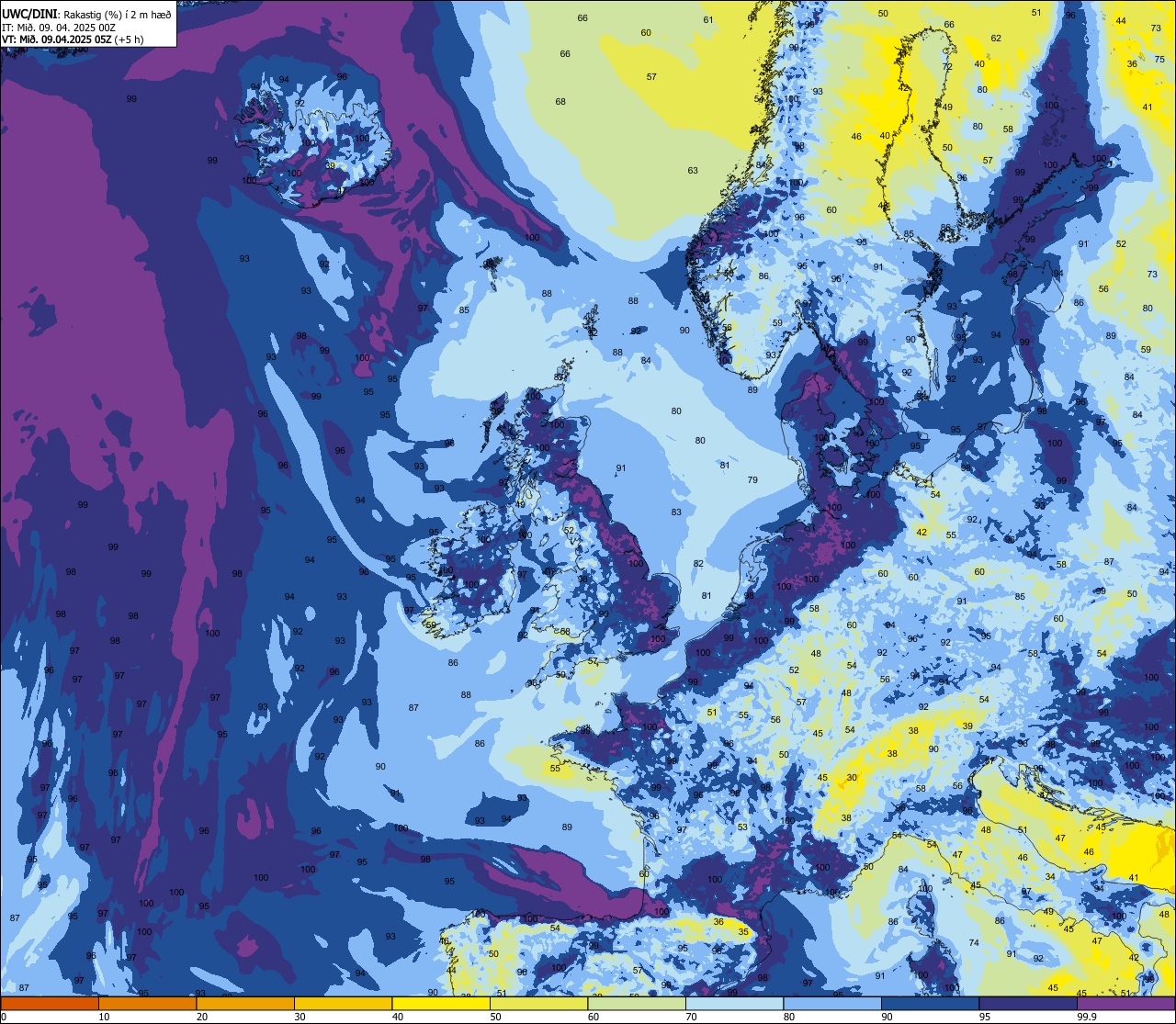The height and width of the screenshot is (1024, 1176).
Task: Pick the 70–80 light blue legend segment
Action: point(734,1003)
